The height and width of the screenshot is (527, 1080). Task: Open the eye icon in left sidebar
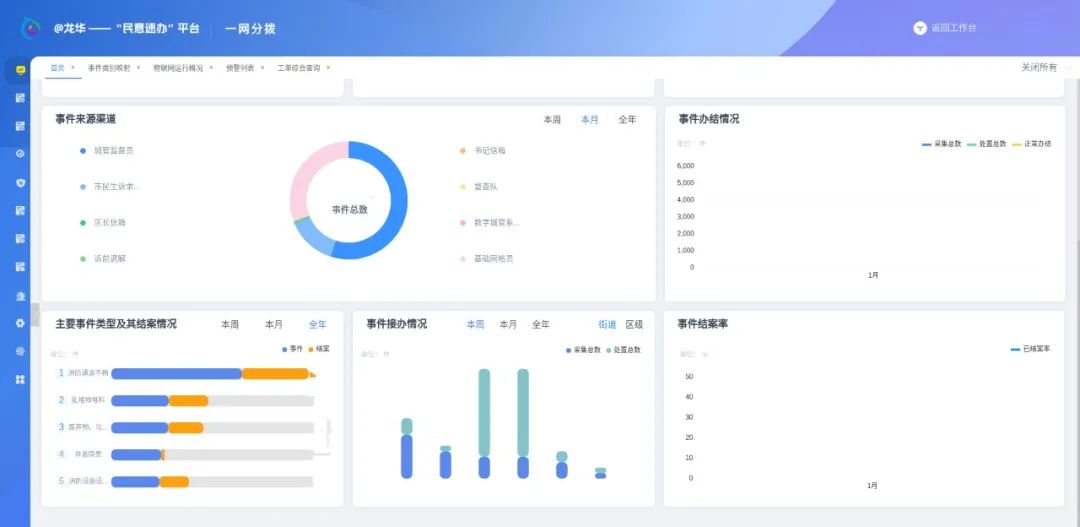20,154
